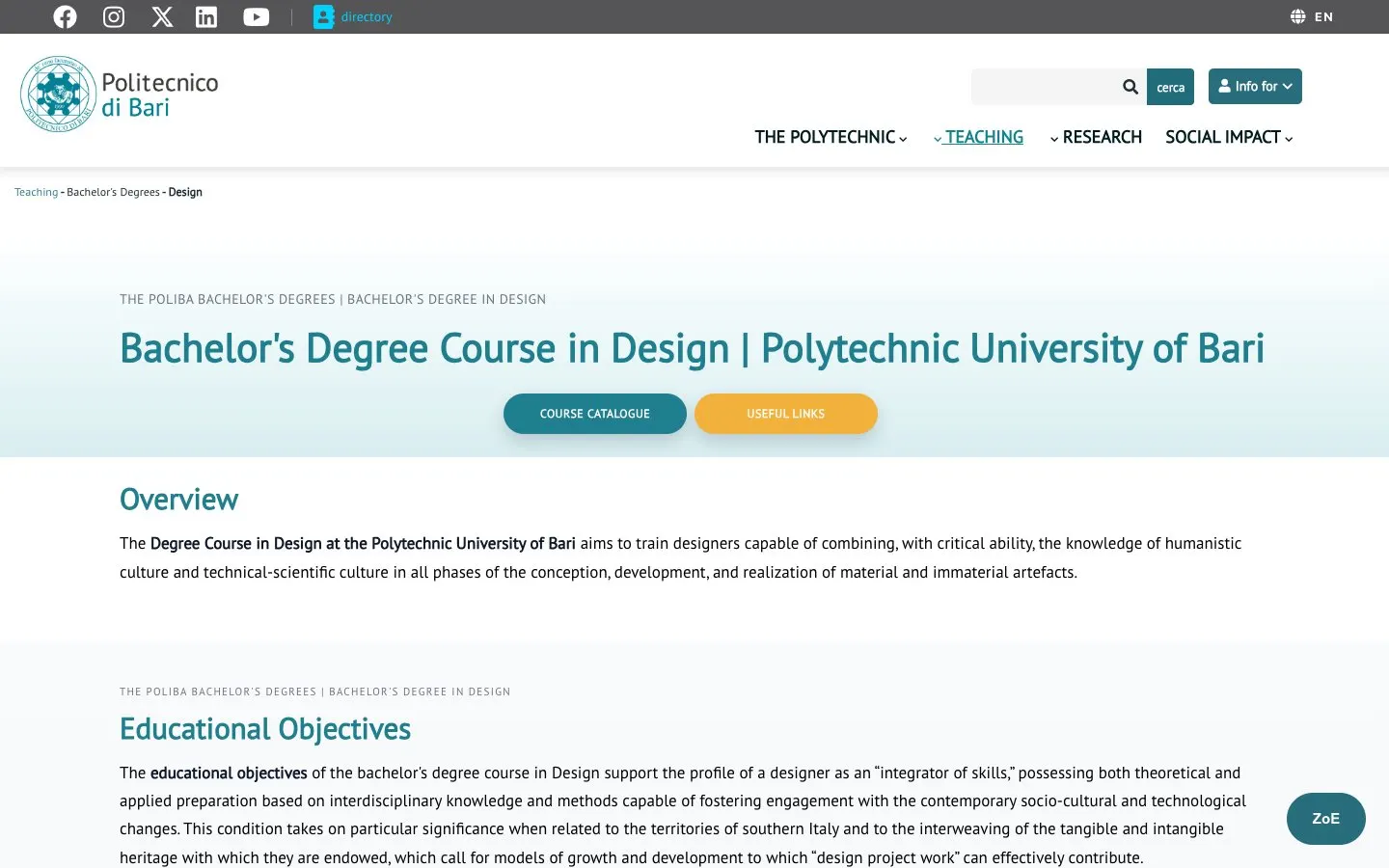Click the cerca search button
The width and height of the screenshot is (1389, 868).
(1170, 87)
